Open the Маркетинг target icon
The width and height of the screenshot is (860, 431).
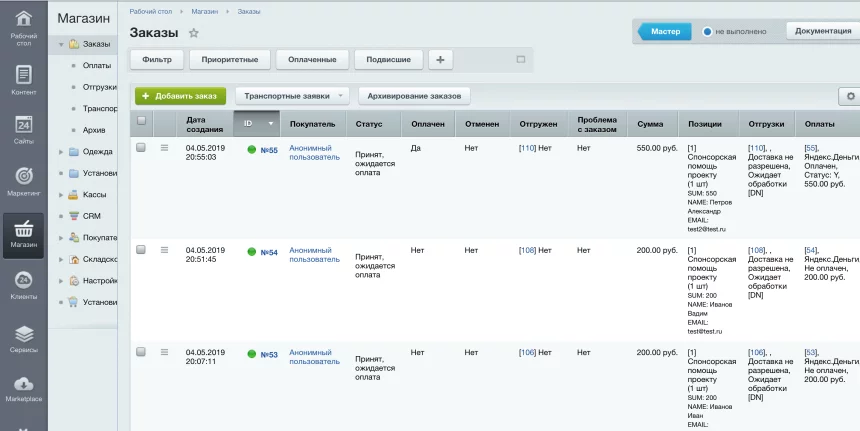coord(23,177)
